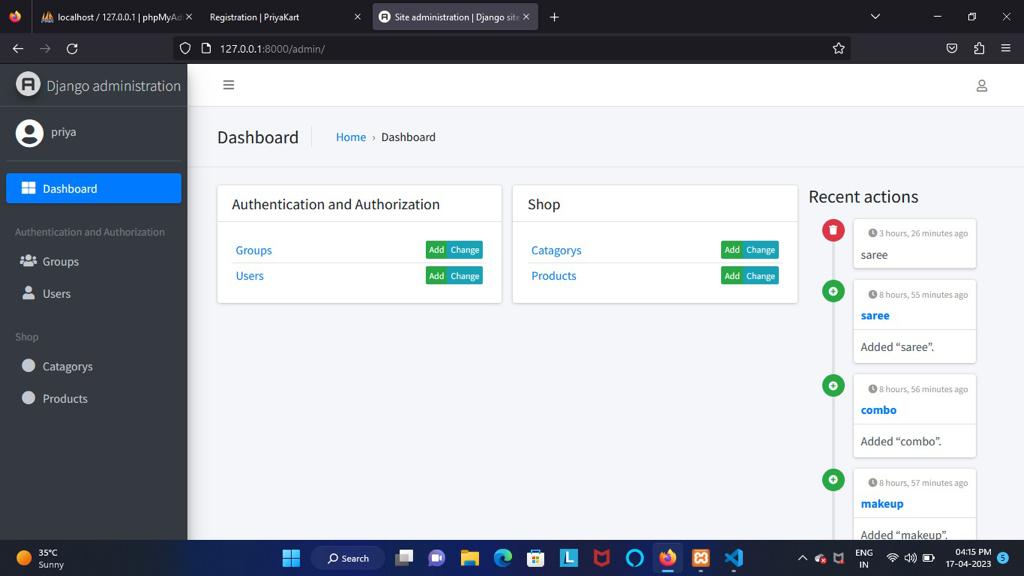1024x576 pixels.
Task: Open Groups via the people icon in sidebar
Action: [x=29, y=261]
